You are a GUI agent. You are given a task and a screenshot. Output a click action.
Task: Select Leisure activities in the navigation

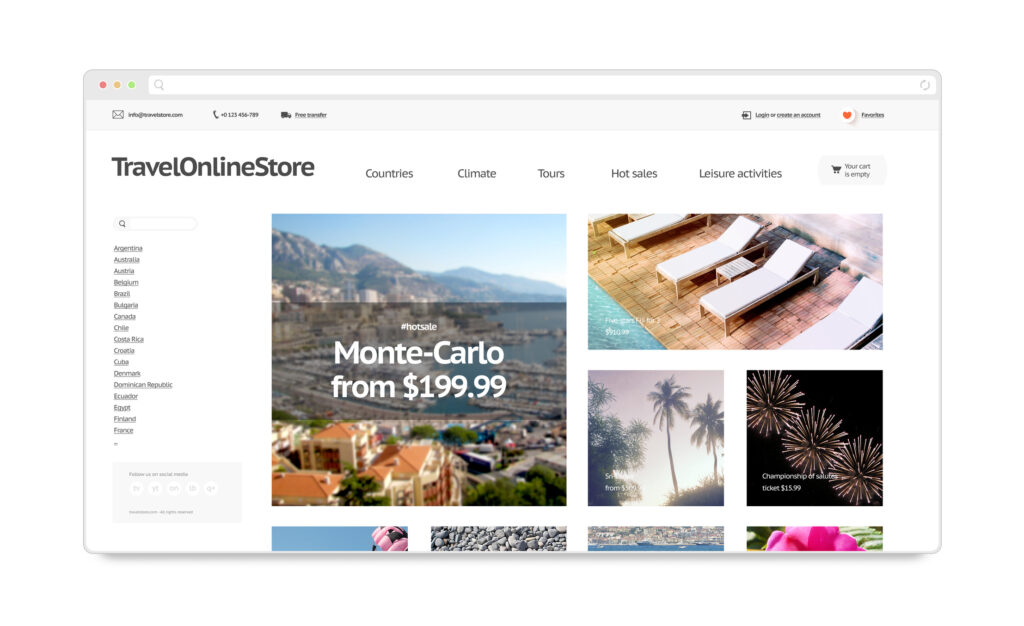[740, 174]
